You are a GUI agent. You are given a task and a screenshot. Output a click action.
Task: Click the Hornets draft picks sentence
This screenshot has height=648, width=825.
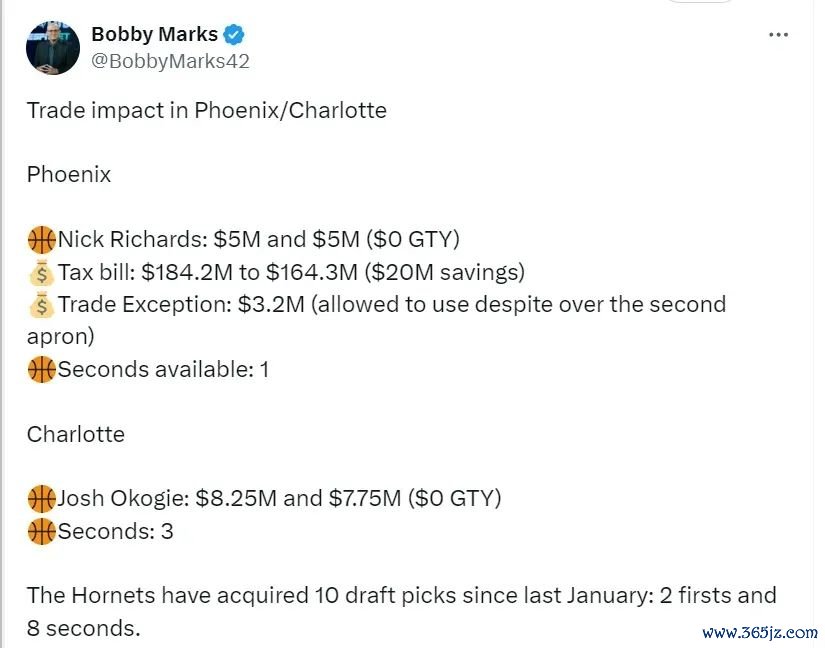[x=401, y=612]
